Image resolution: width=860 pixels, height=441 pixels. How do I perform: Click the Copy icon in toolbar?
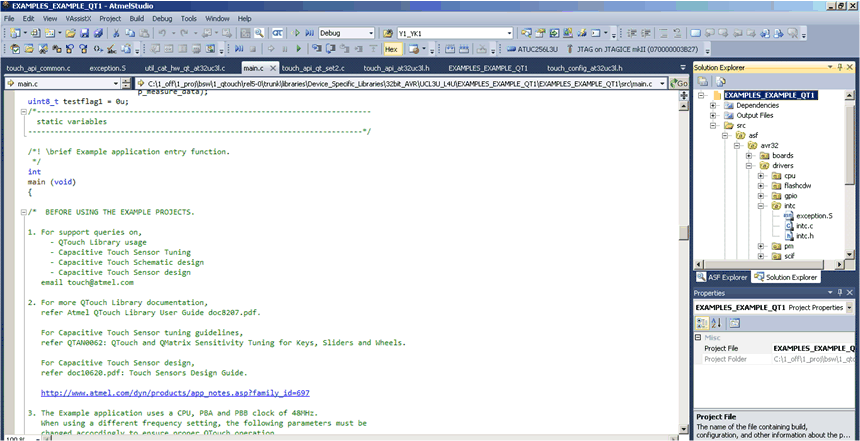(130, 33)
